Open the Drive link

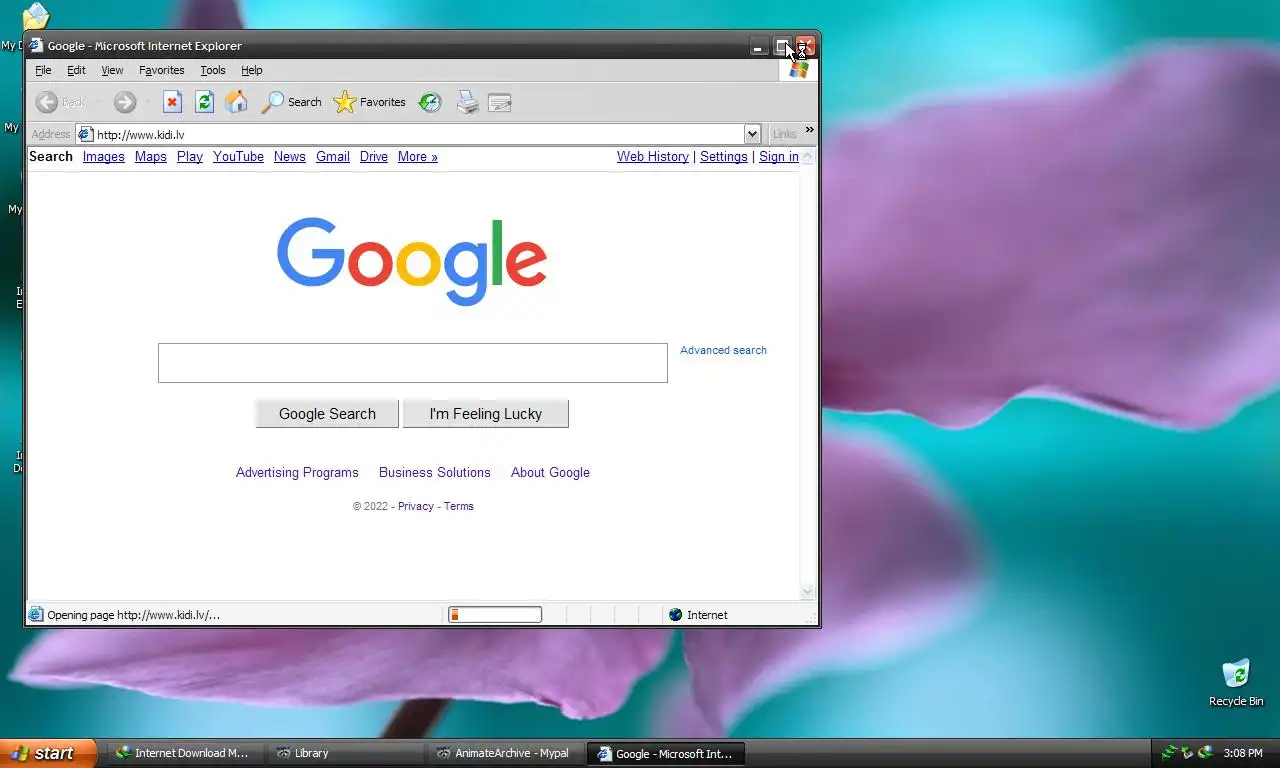click(374, 157)
